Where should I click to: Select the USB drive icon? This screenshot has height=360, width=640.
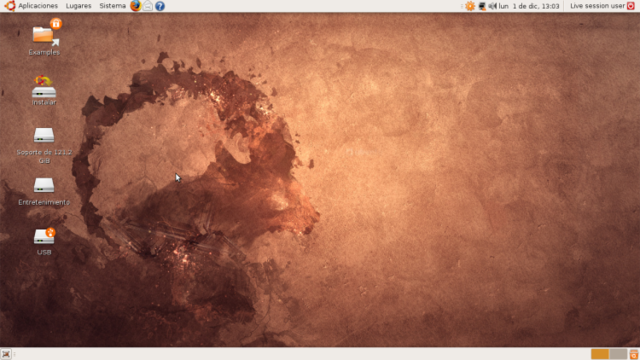coord(44,236)
